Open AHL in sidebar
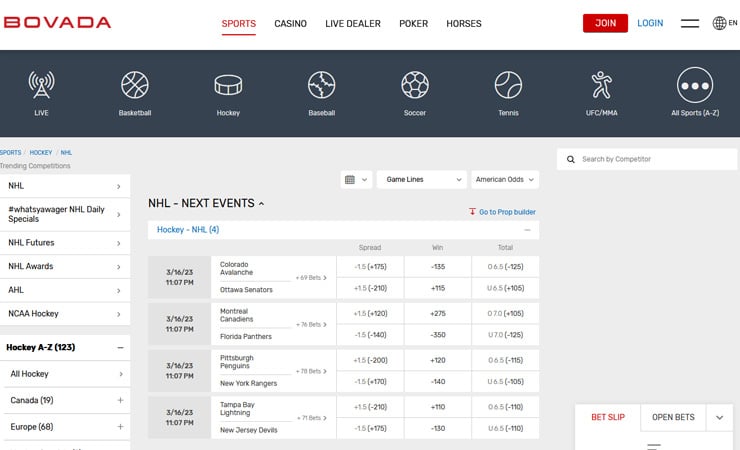Image resolution: width=740 pixels, height=450 pixels. pos(65,290)
